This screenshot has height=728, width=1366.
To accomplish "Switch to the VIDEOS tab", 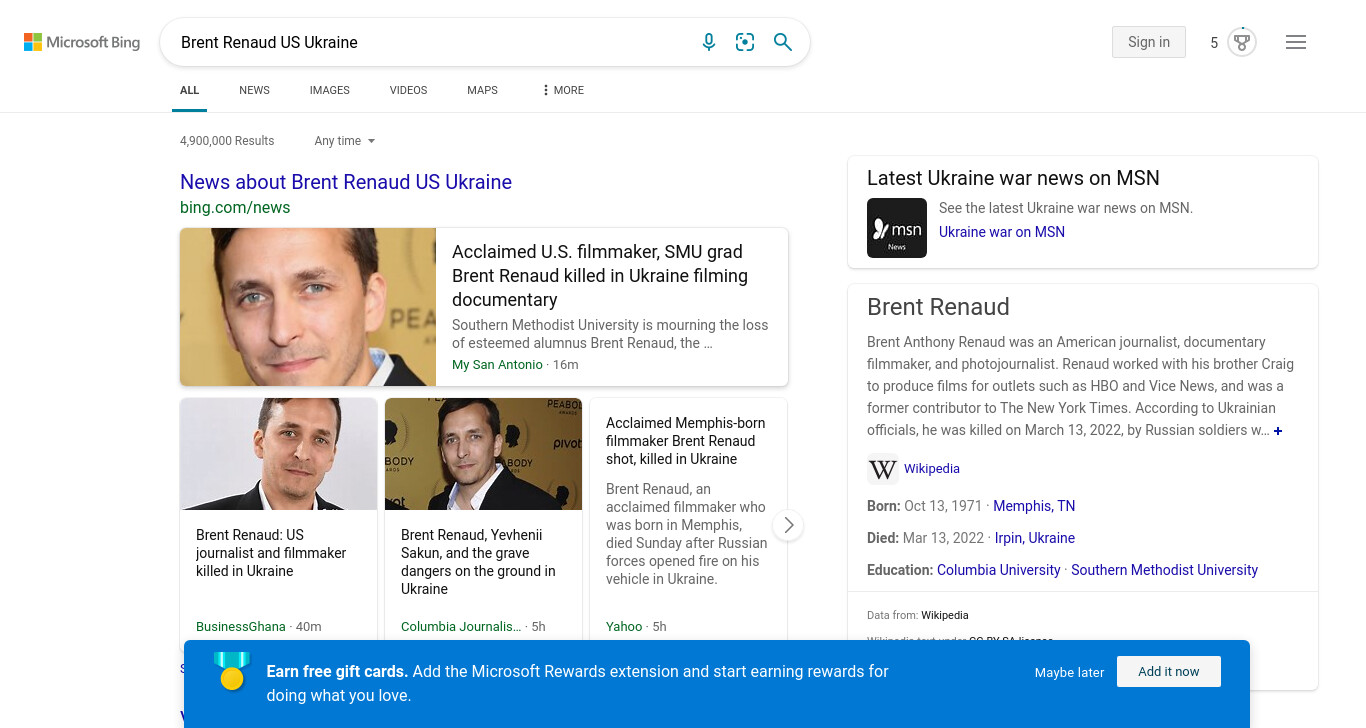I will tap(408, 90).
